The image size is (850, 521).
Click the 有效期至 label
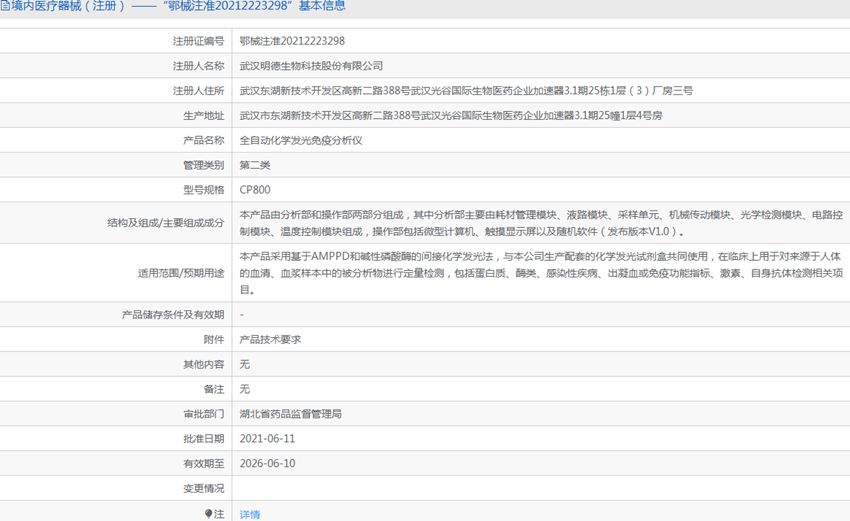(x=204, y=464)
